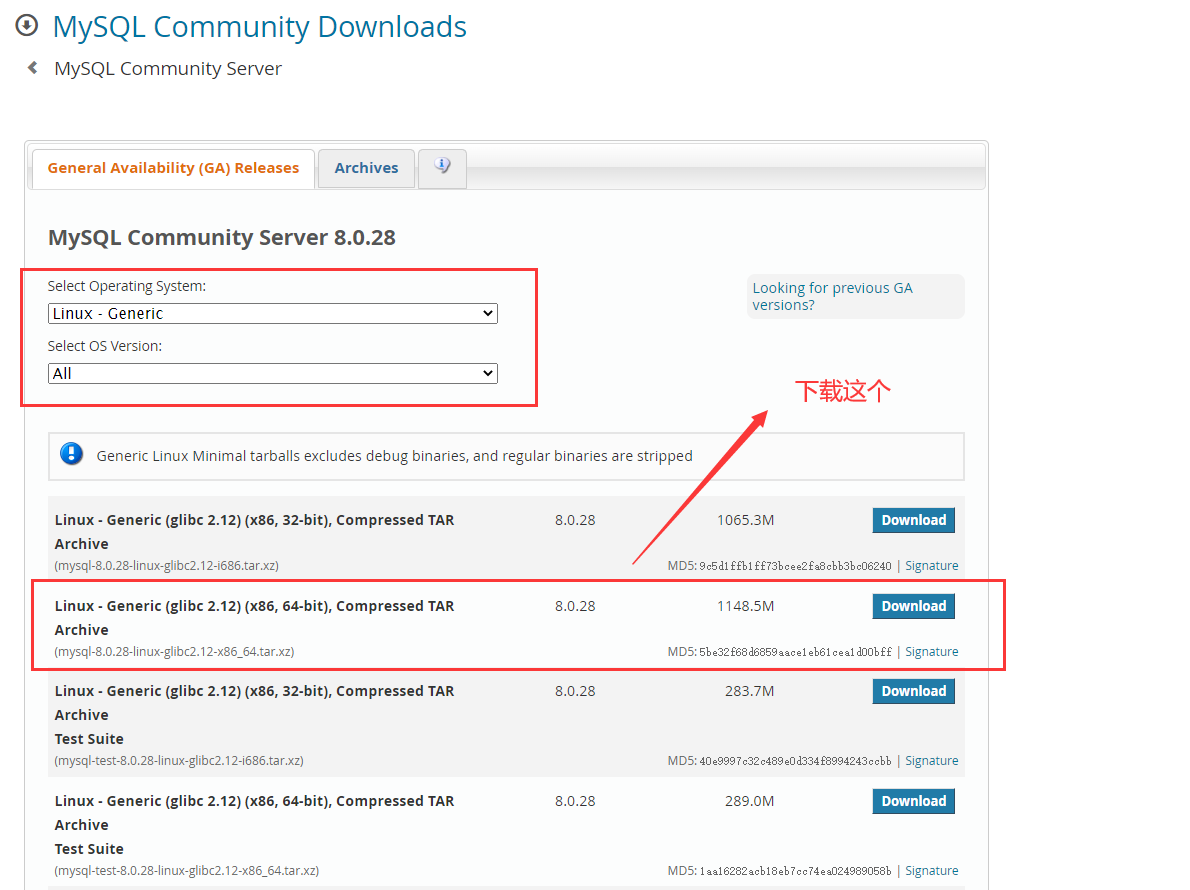Download 64-bit Test Suite archive 289.0M

[913, 800]
